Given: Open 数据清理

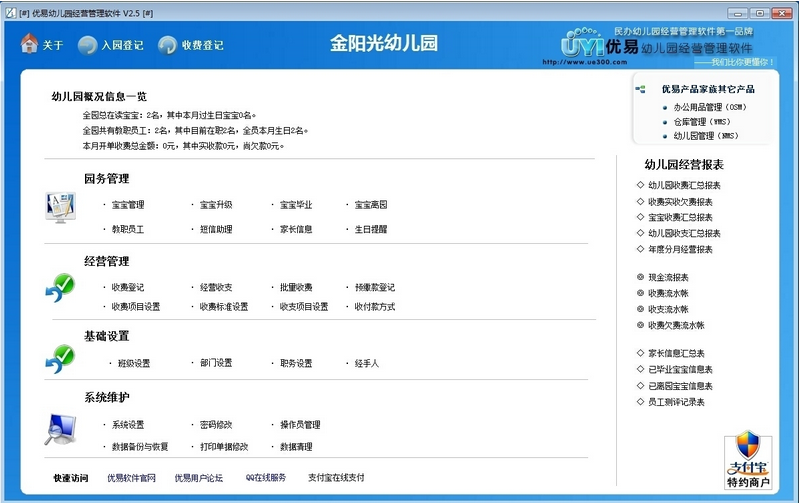Looking at the screenshot, I should pos(296,447).
